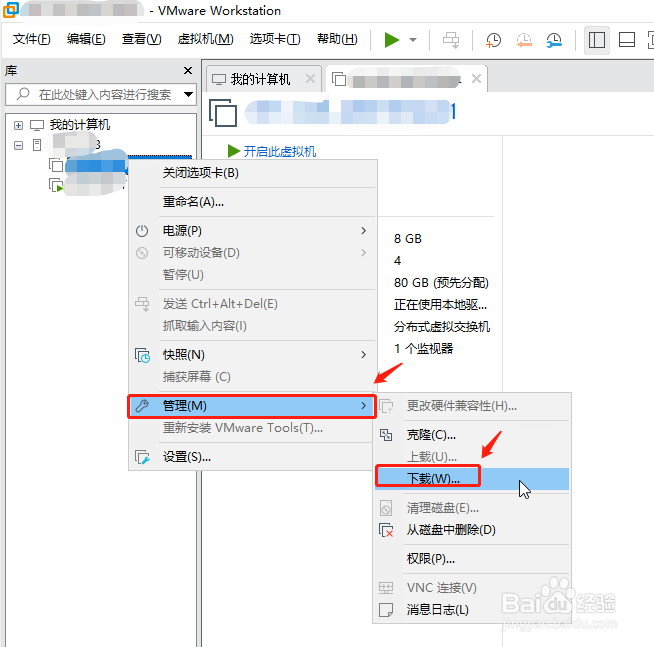Click the clone icon beside 克隆(C)
Image resolution: width=654 pixels, height=647 pixels.
pyautogui.click(x=386, y=435)
